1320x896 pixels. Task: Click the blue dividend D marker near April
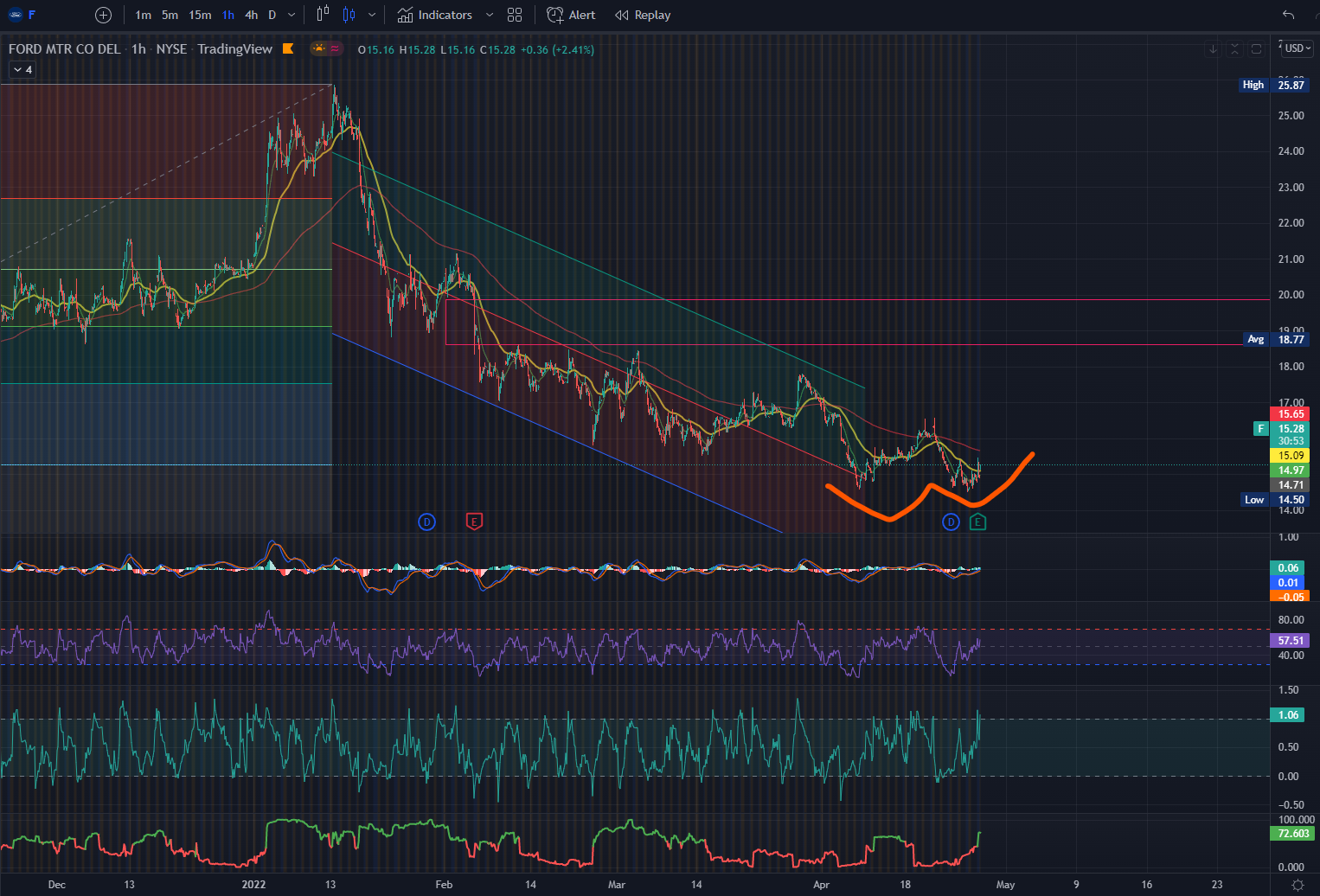(x=951, y=522)
